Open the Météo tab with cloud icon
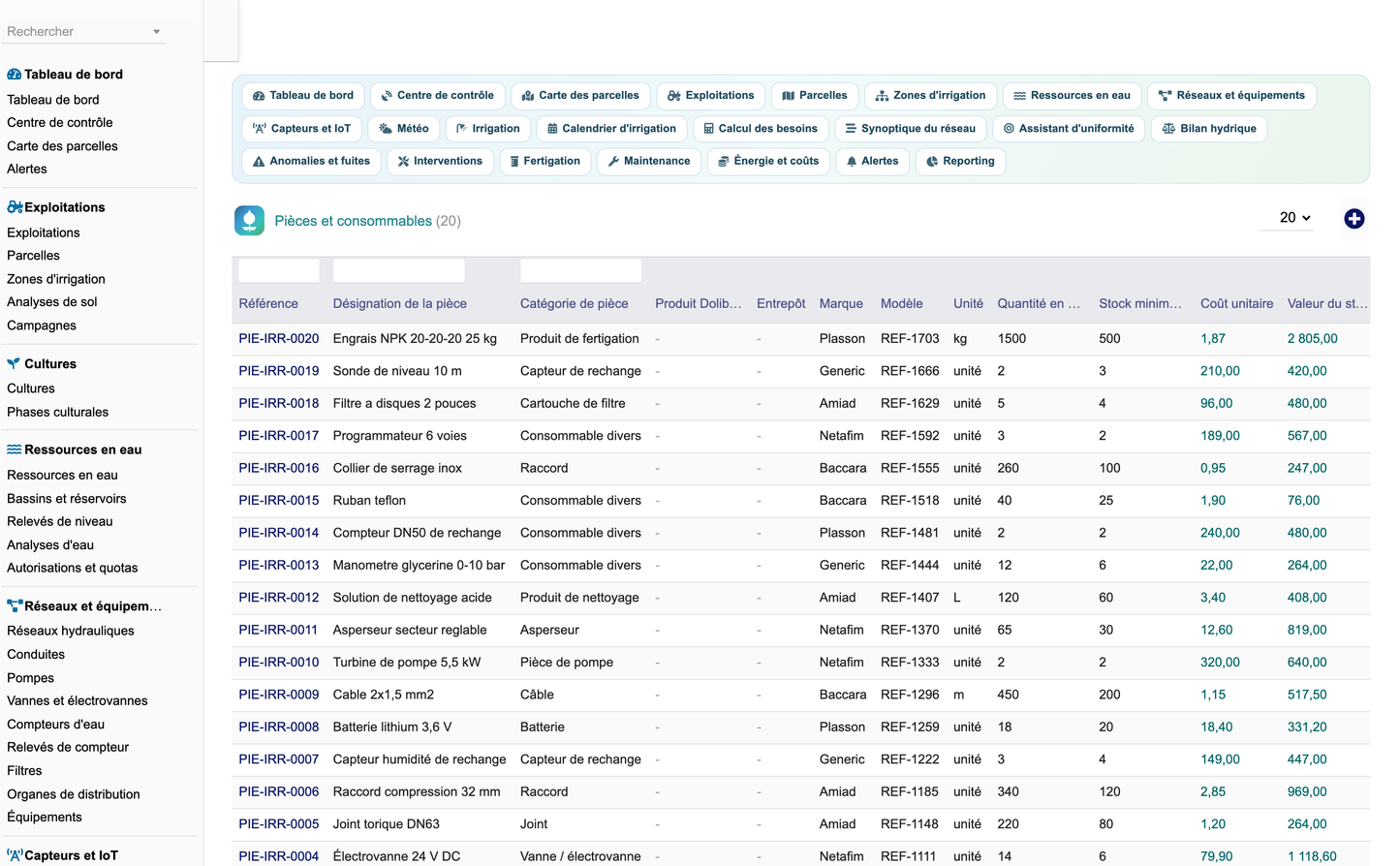 404,129
